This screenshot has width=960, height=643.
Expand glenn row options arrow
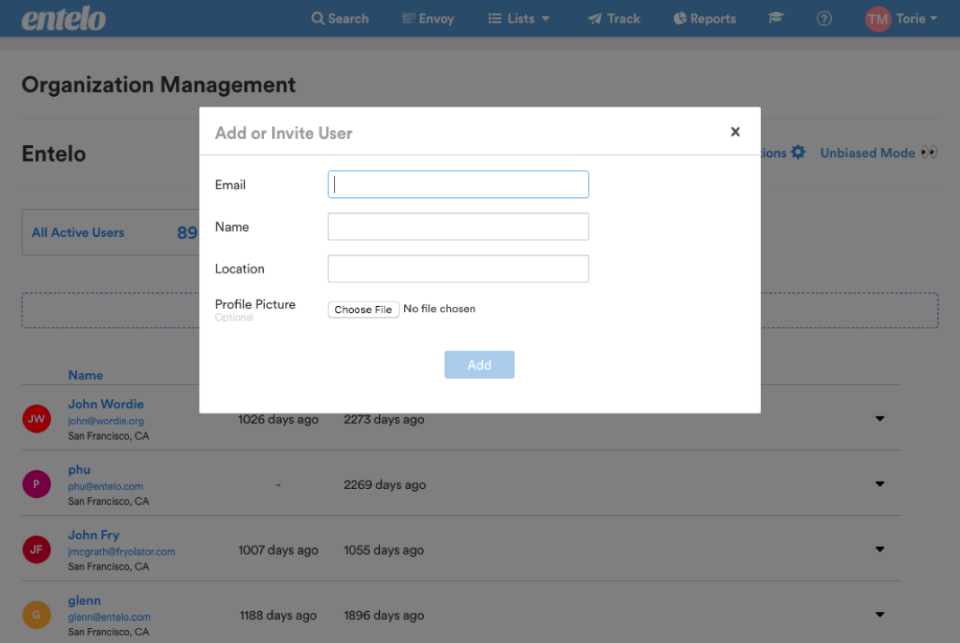pos(880,614)
